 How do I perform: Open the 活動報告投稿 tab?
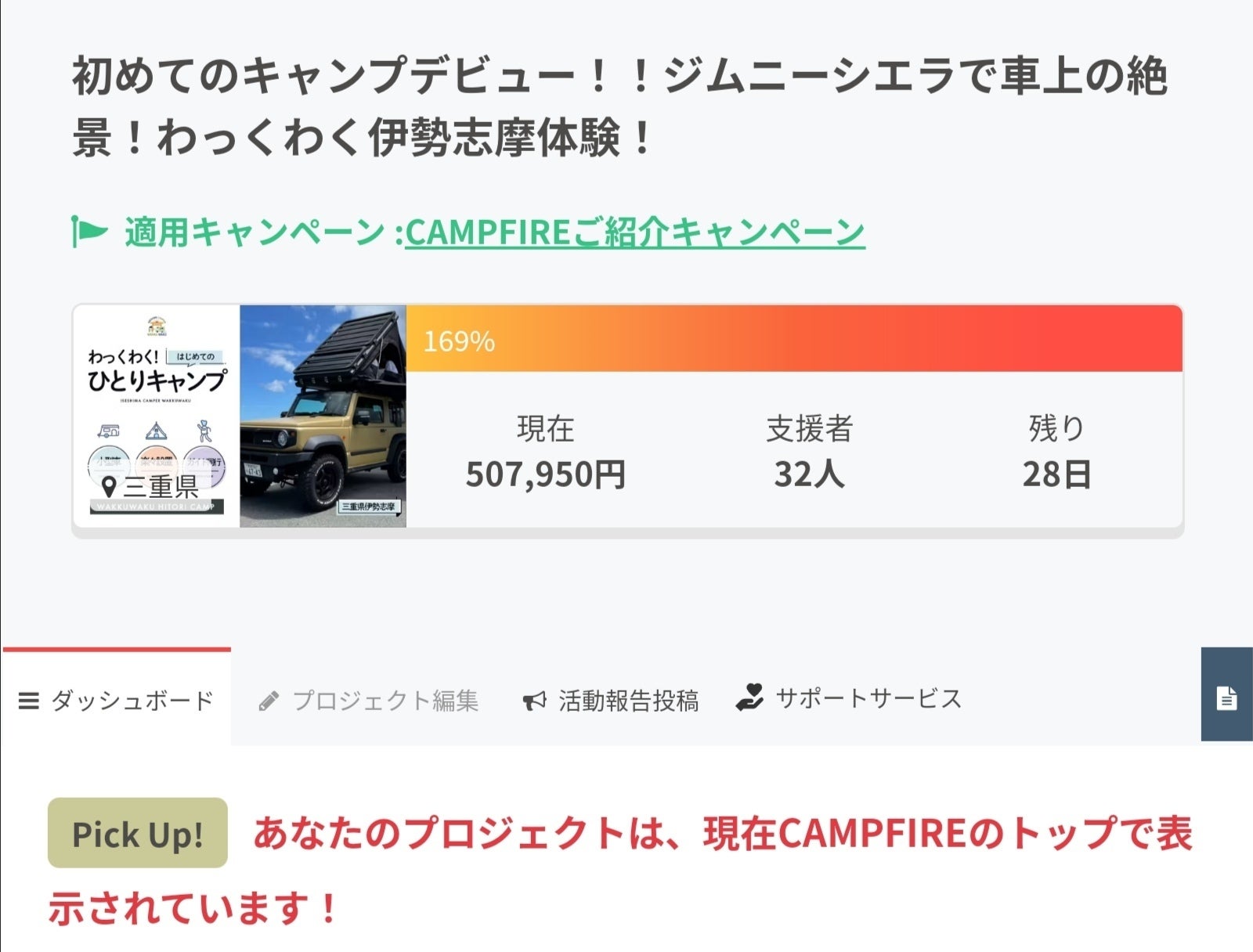628,701
